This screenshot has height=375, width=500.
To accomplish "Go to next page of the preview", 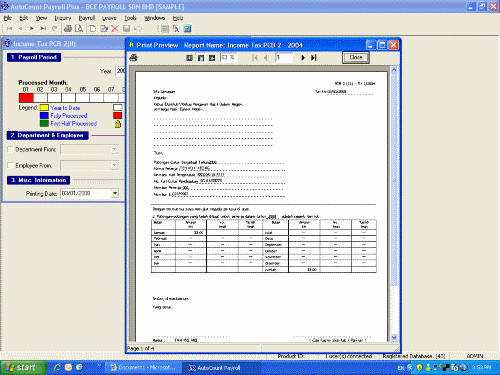I will [303, 58].
